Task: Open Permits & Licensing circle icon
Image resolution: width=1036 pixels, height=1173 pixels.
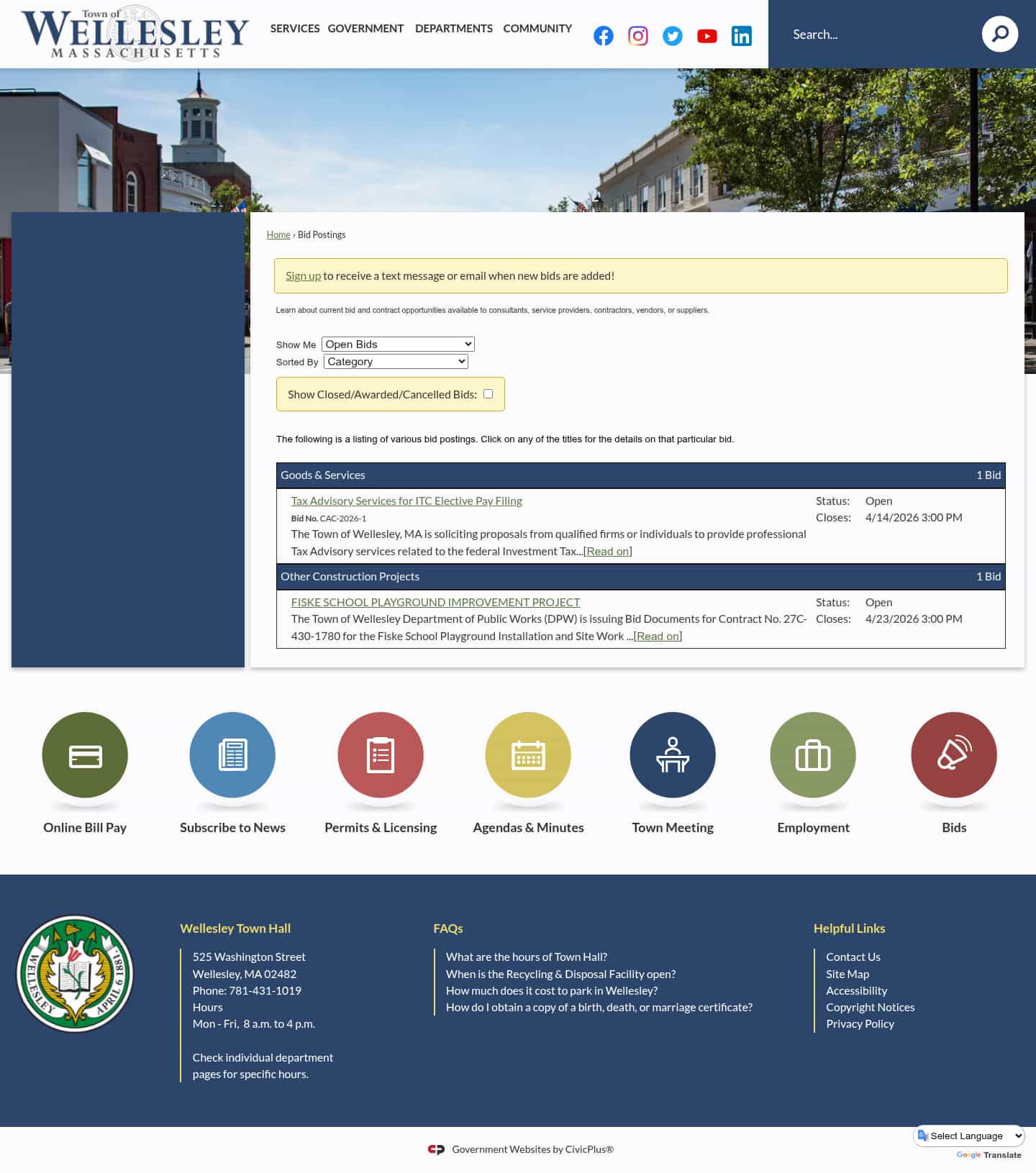Action: [381, 755]
